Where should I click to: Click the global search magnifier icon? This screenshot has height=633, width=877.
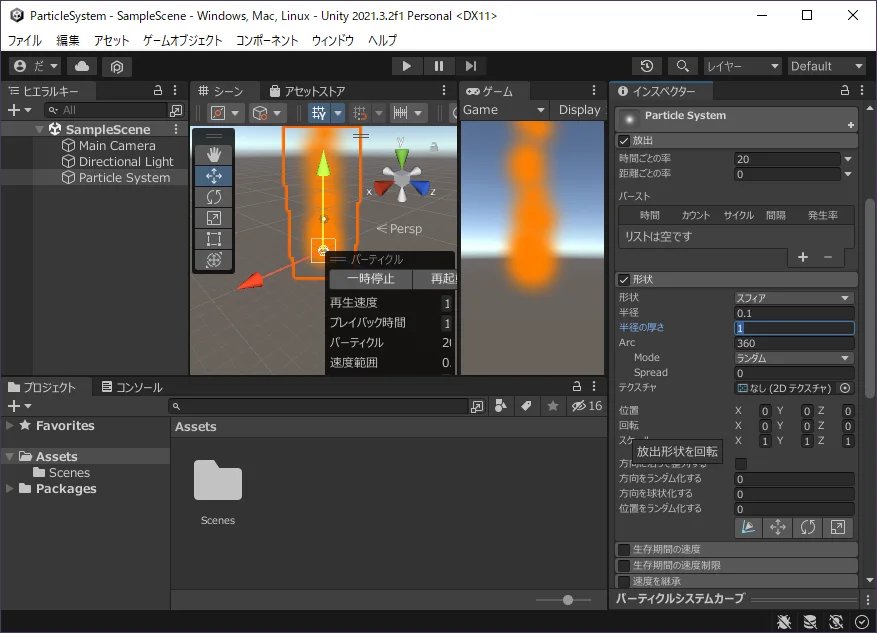(682, 66)
